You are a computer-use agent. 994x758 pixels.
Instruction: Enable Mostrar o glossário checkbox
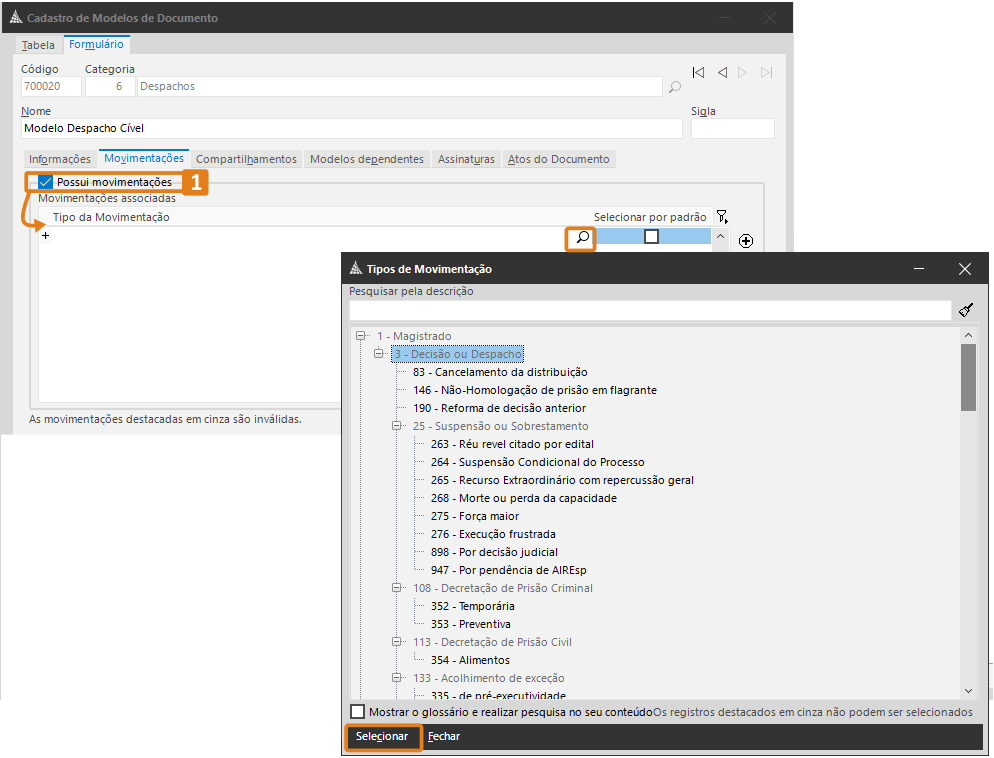click(x=358, y=711)
